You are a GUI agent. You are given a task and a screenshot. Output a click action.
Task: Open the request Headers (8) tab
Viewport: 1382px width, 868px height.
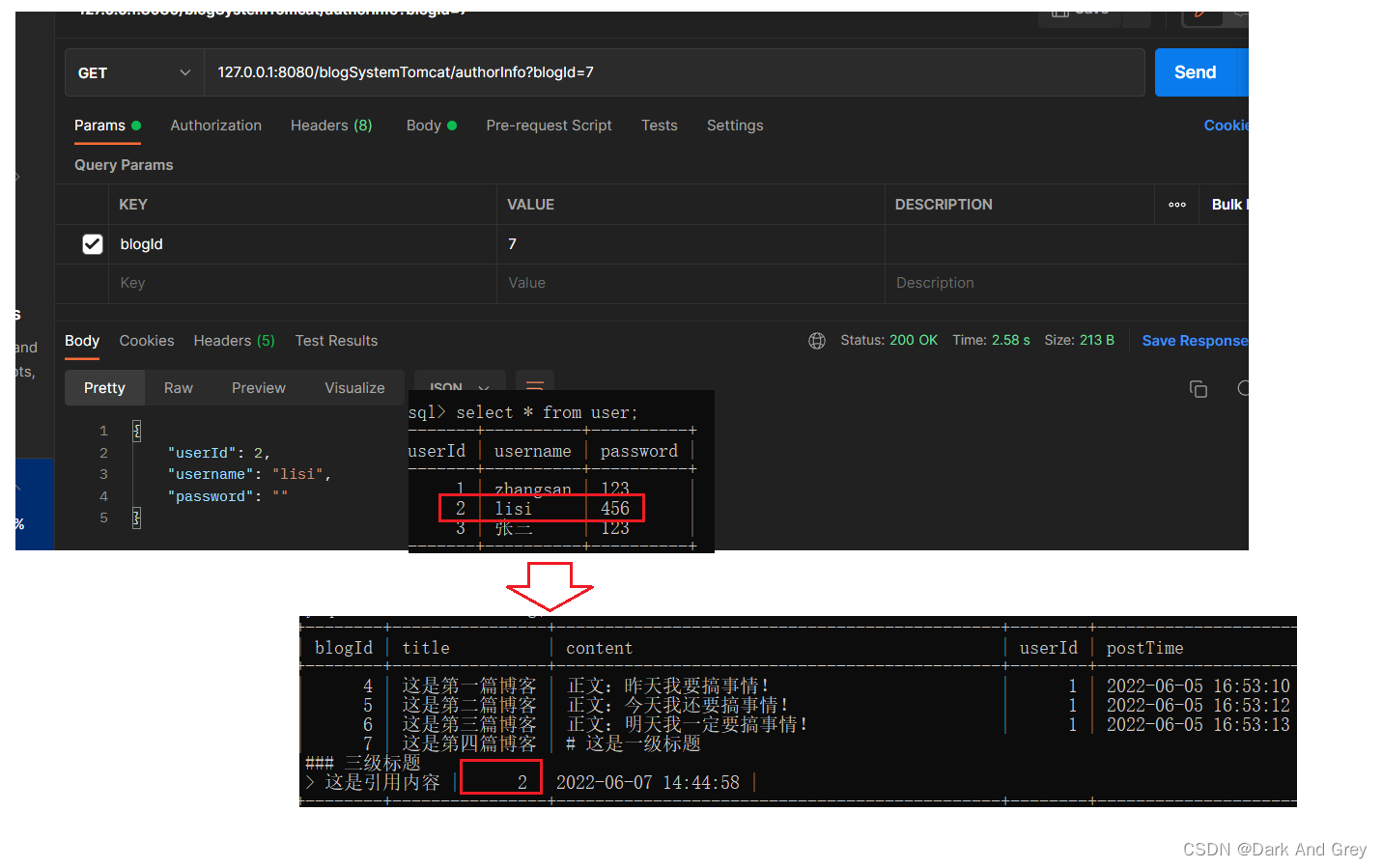(331, 126)
